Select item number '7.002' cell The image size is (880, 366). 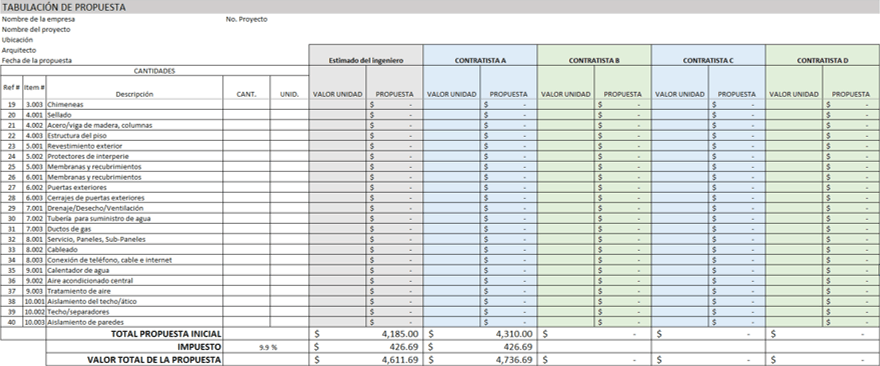pos(34,218)
